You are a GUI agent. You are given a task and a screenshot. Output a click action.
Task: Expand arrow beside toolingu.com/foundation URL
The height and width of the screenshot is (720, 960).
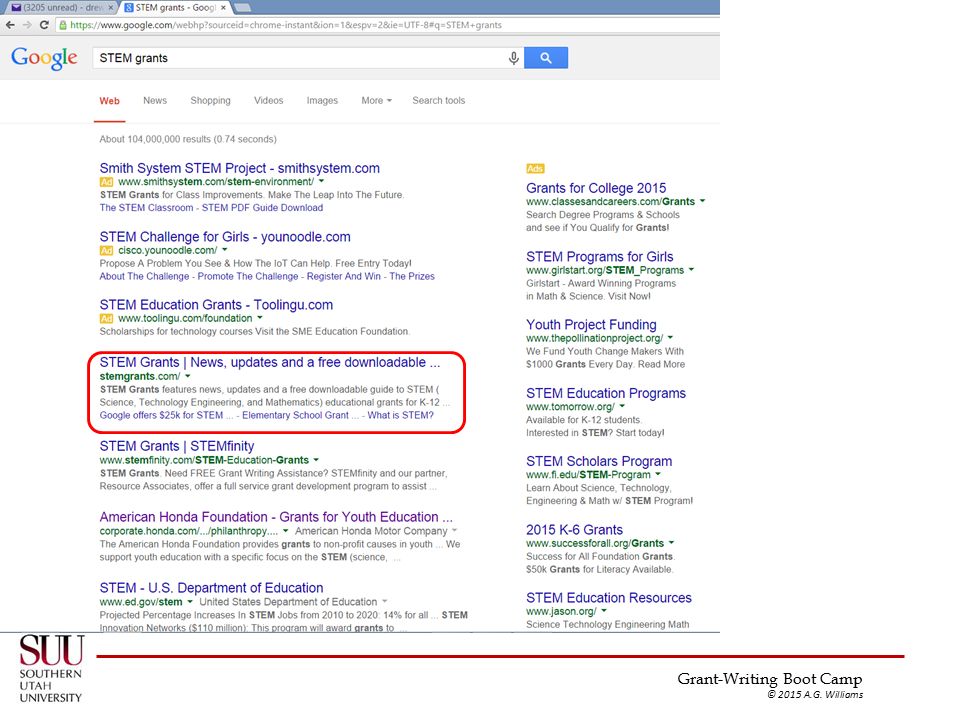pos(260,318)
